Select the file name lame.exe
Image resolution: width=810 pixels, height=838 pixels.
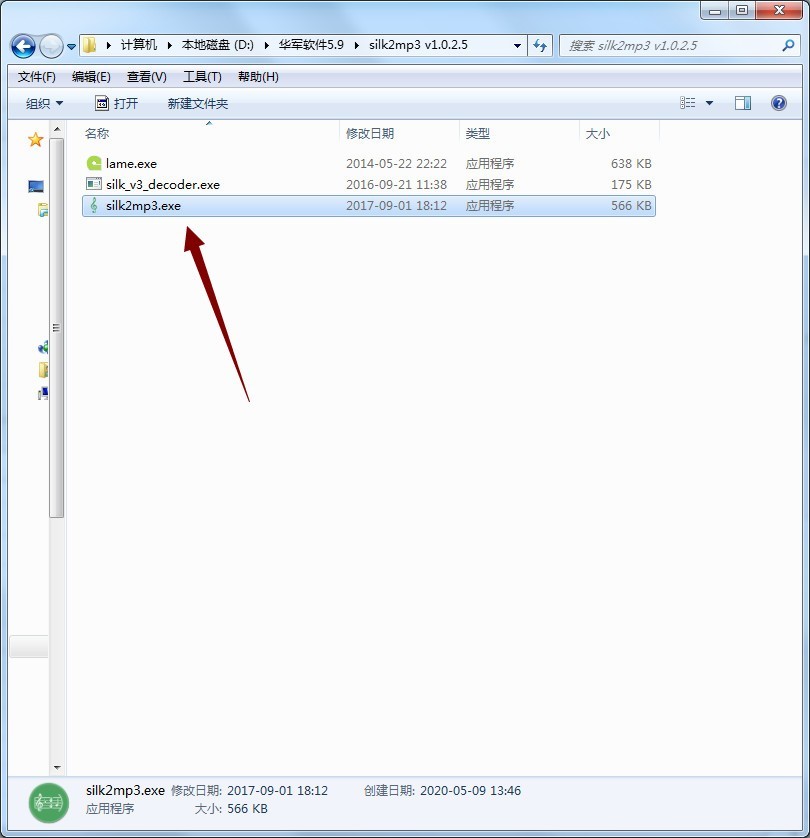pyautogui.click(x=131, y=164)
